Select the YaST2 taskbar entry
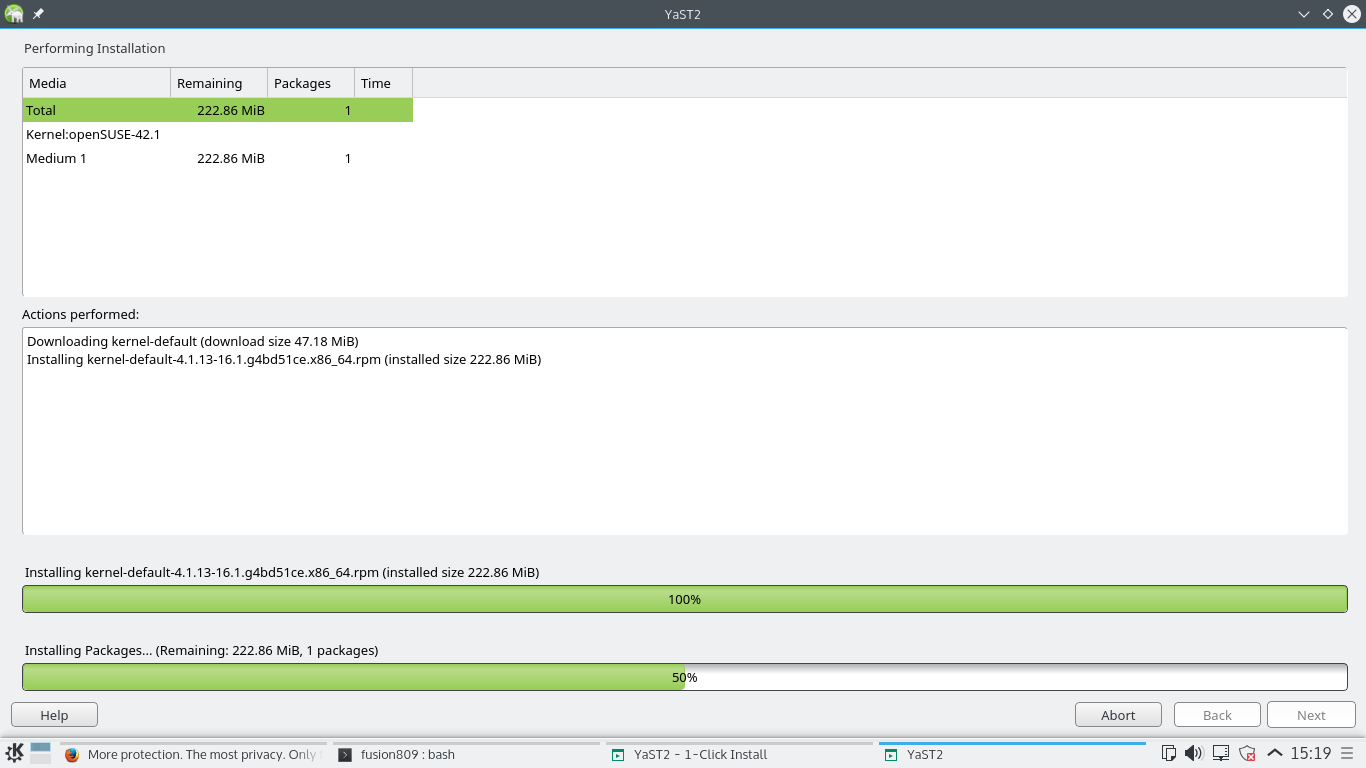 coord(1012,755)
